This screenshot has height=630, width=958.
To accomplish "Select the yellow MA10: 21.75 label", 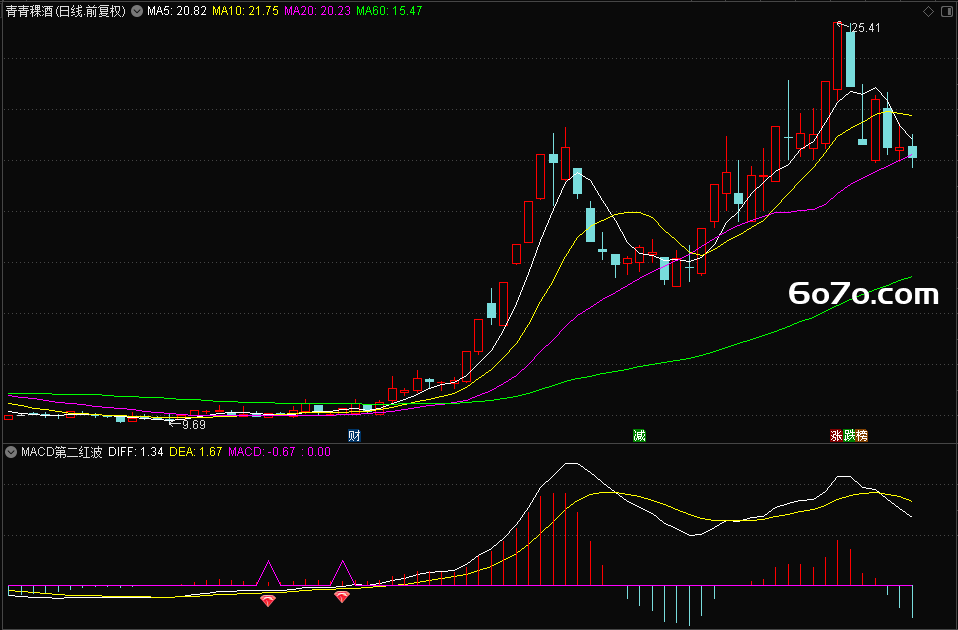I will tap(245, 11).
